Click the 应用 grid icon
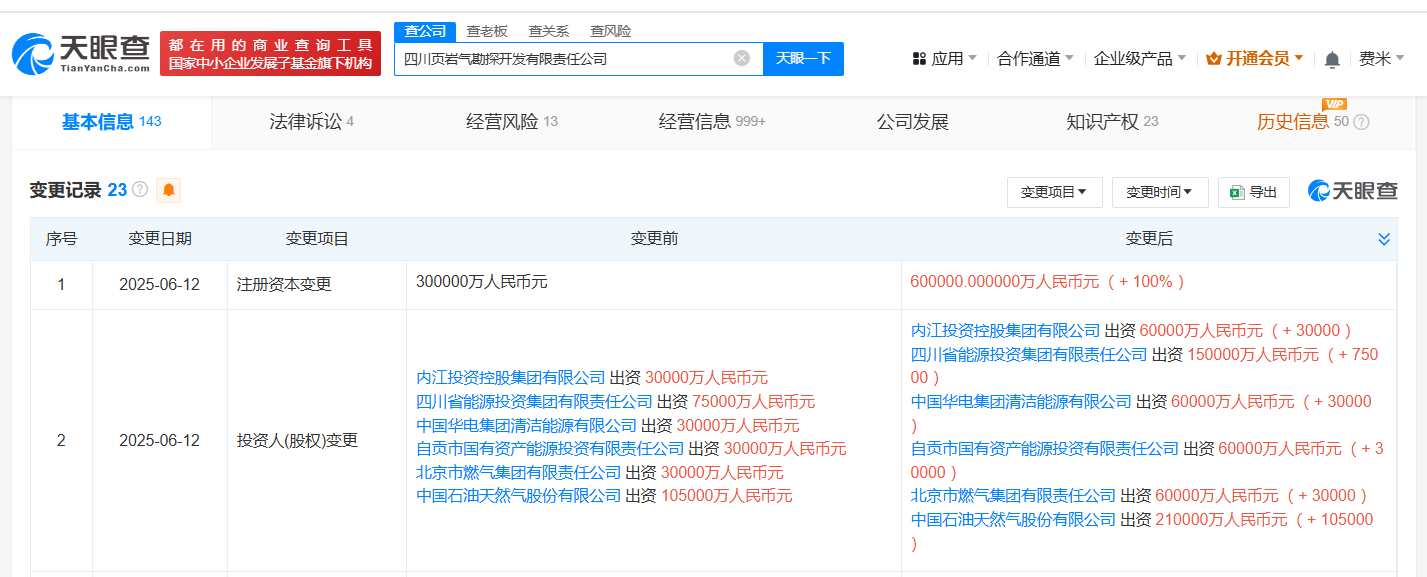This screenshot has height=577, width=1427. pos(919,59)
